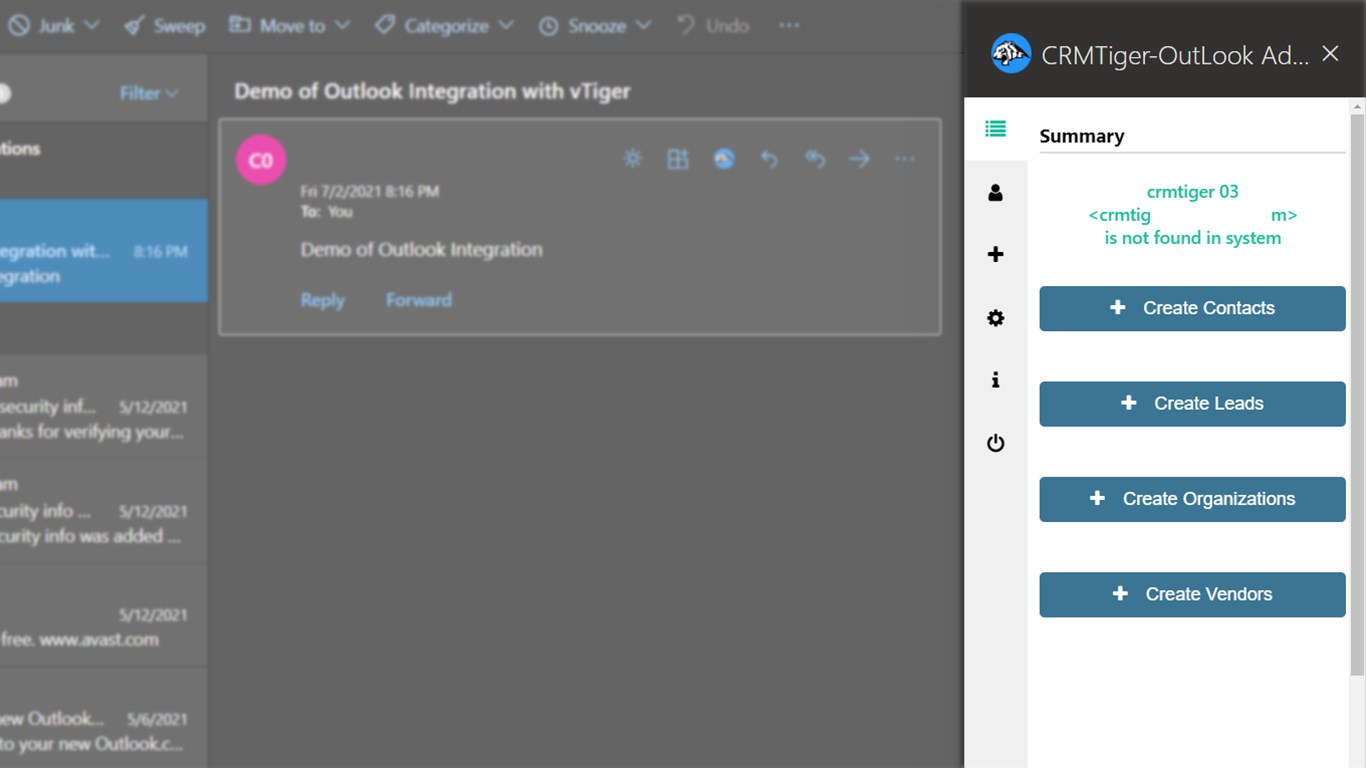Click the reply arrow icon in message header

pos(769,158)
